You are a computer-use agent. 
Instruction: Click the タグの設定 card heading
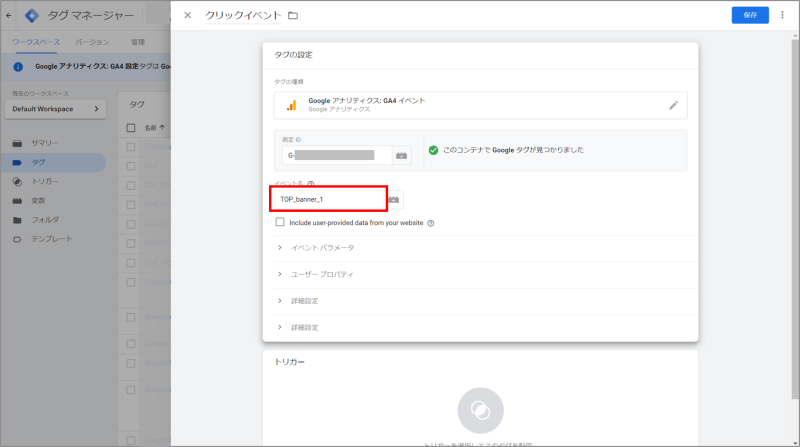pyautogui.click(x=293, y=55)
